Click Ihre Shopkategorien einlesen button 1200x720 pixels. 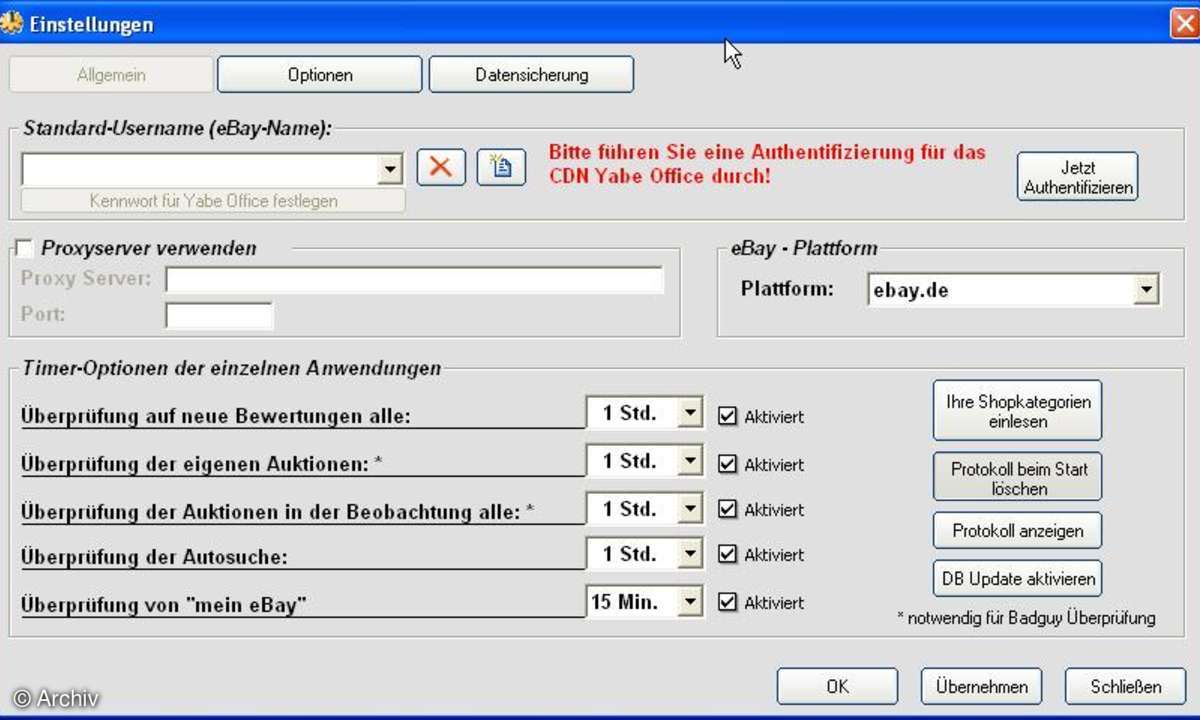click(x=1018, y=410)
